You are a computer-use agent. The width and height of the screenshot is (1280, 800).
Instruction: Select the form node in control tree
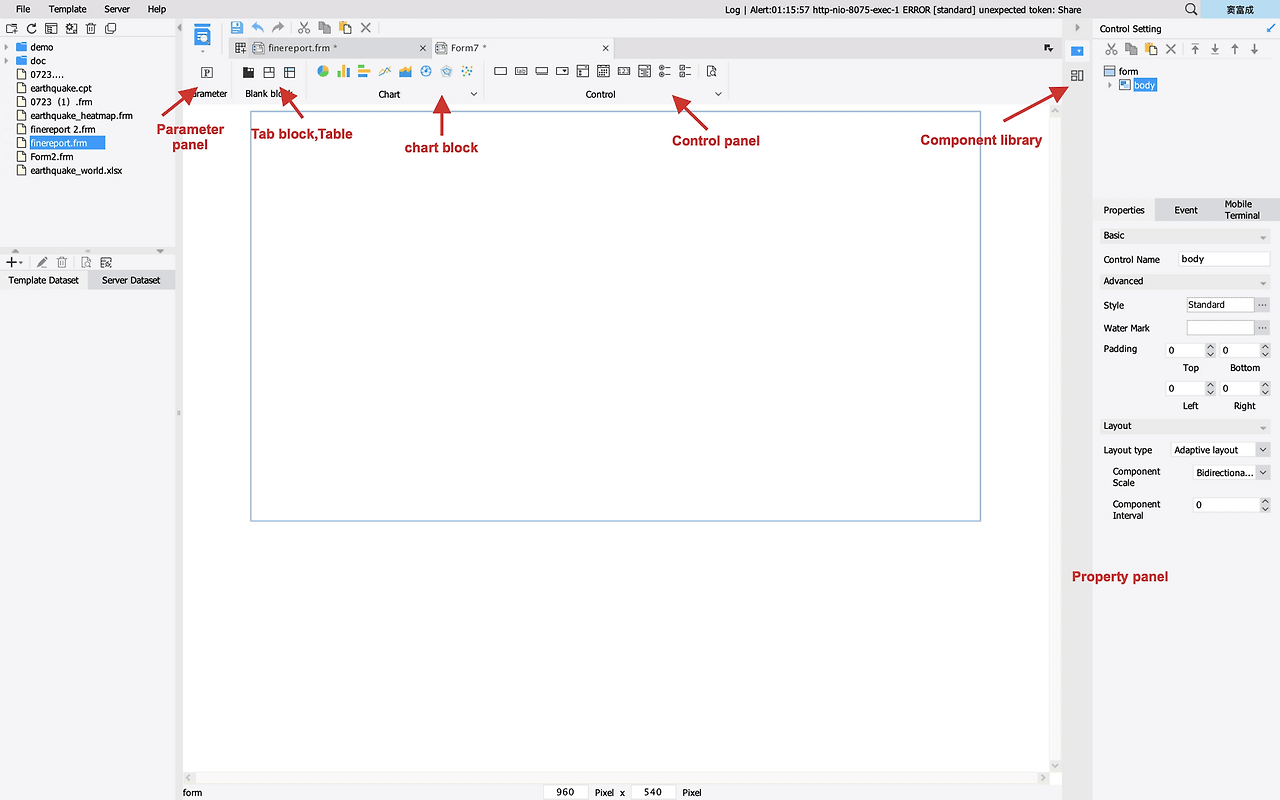point(1128,71)
